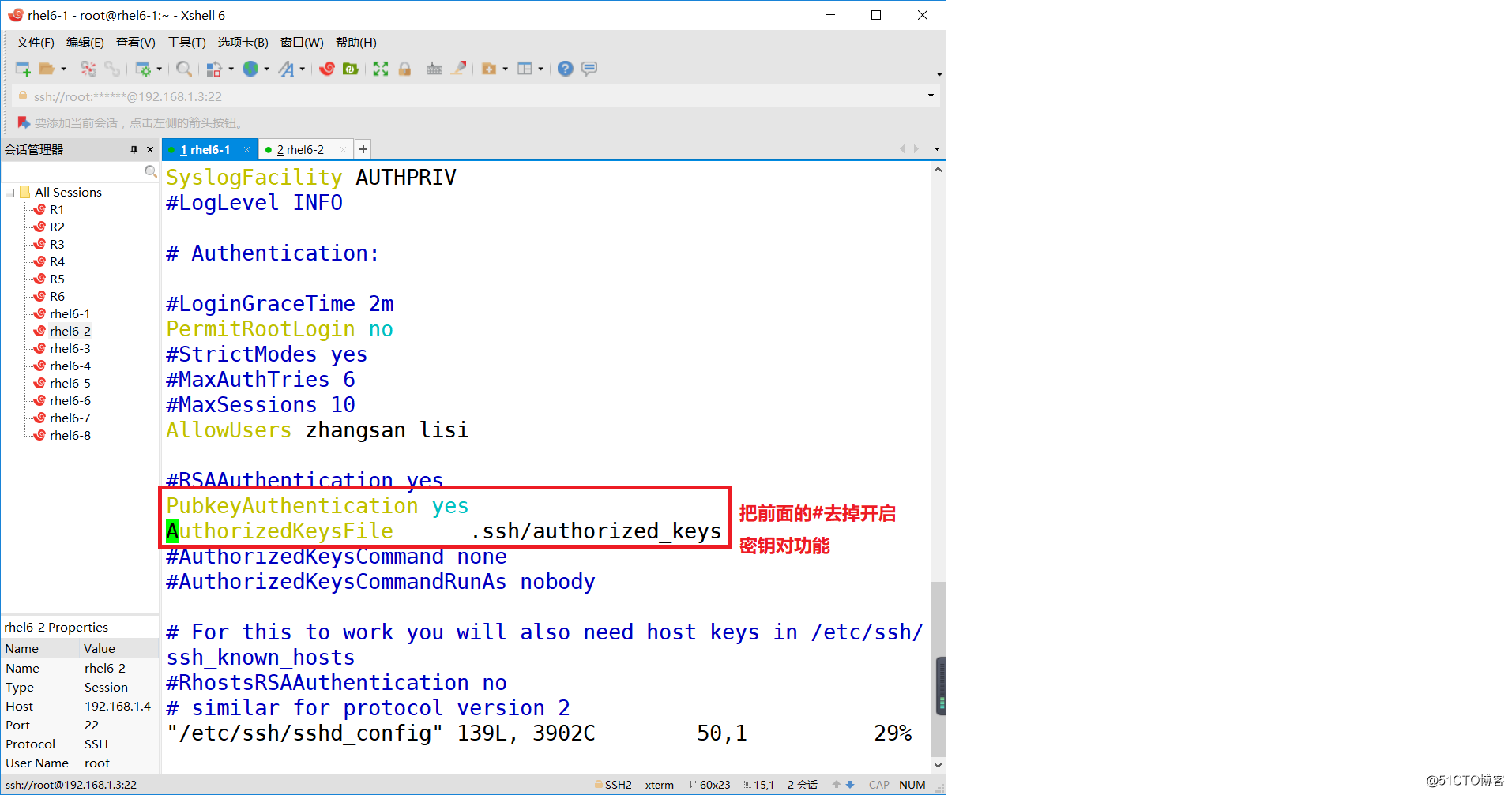Select session R4 in the tree
Image resolution: width=1512 pixels, height=795 pixels.
[57, 262]
